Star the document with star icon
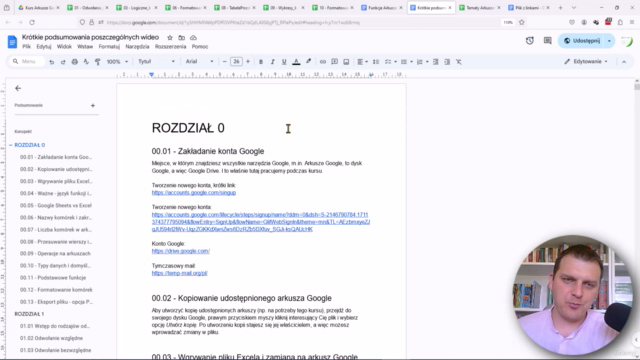 point(170,38)
